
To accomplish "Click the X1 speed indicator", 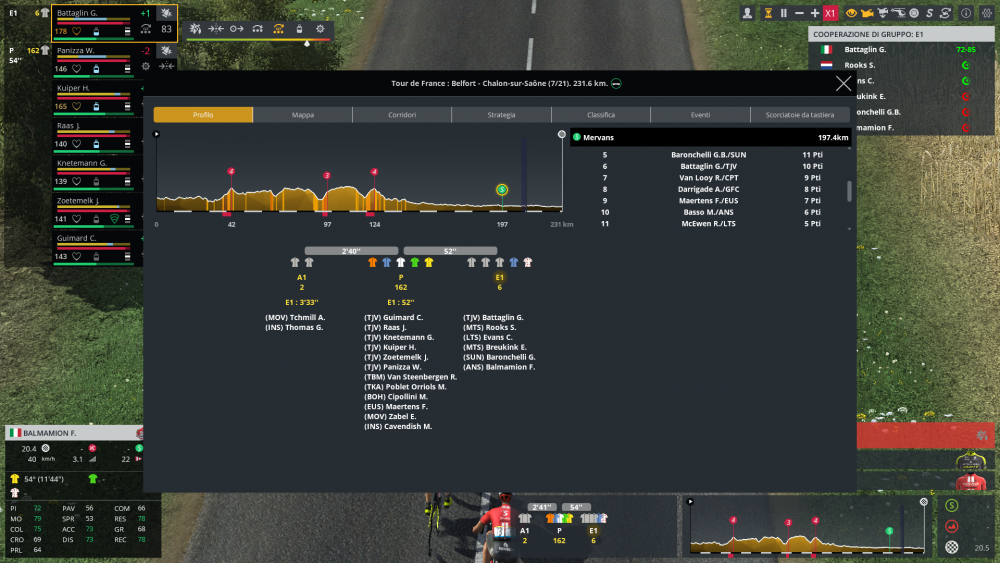I will pos(830,13).
